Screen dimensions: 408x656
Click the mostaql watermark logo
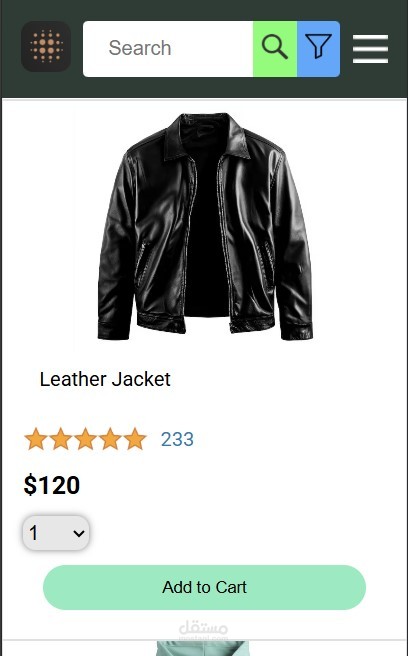(203, 630)
